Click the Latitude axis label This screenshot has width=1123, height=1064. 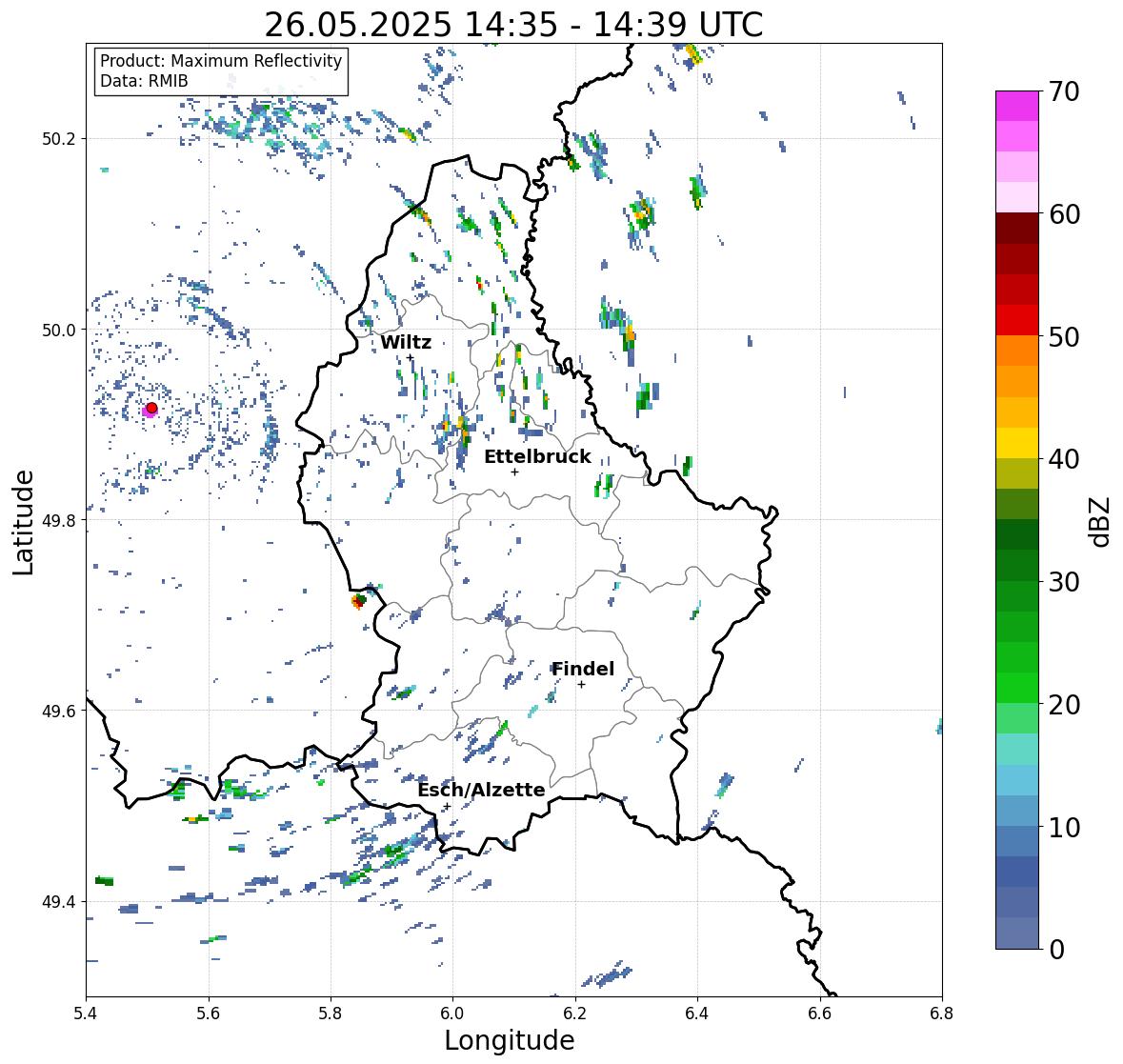pos(24,523)
